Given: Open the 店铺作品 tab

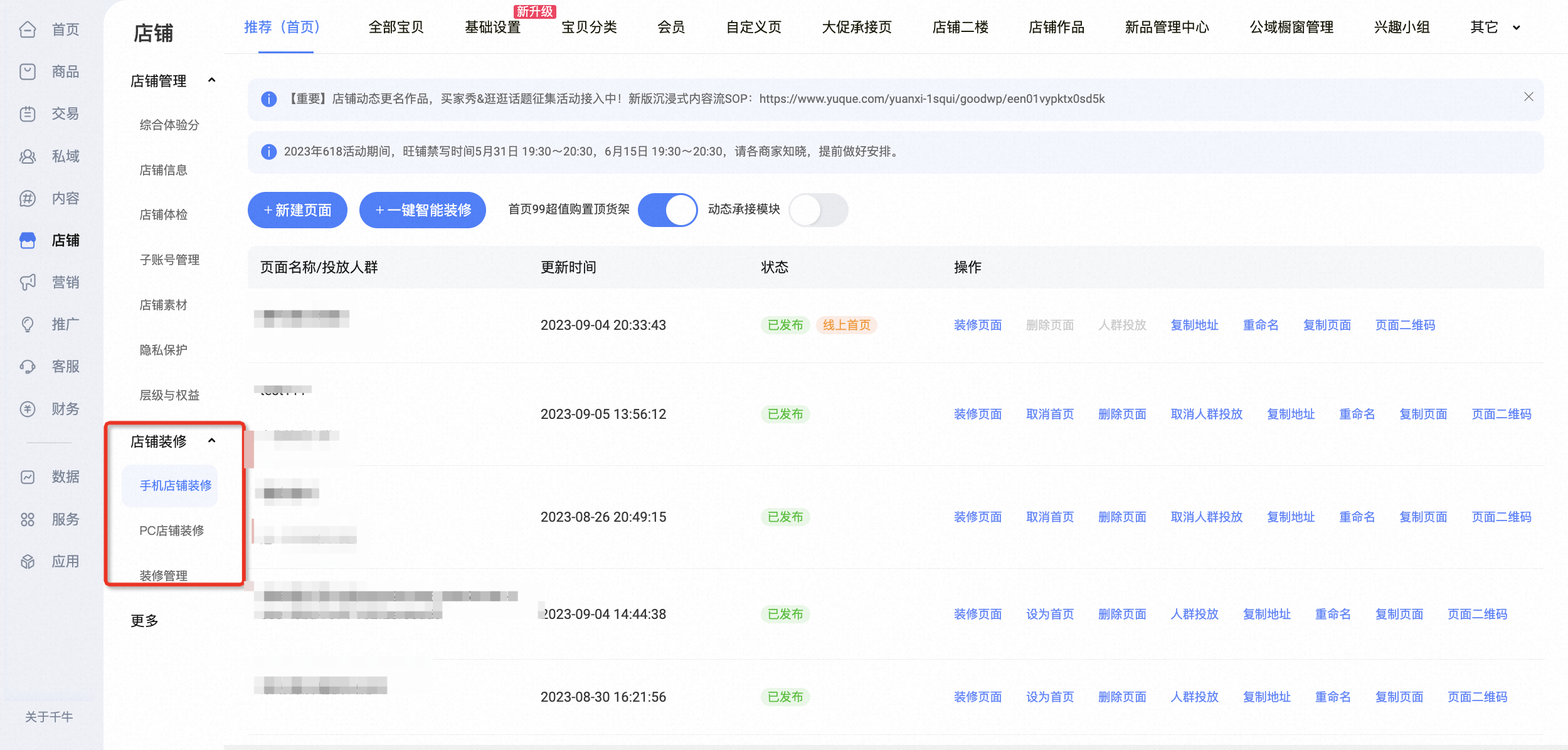Looking at the screenshot, I should 1056,28.
